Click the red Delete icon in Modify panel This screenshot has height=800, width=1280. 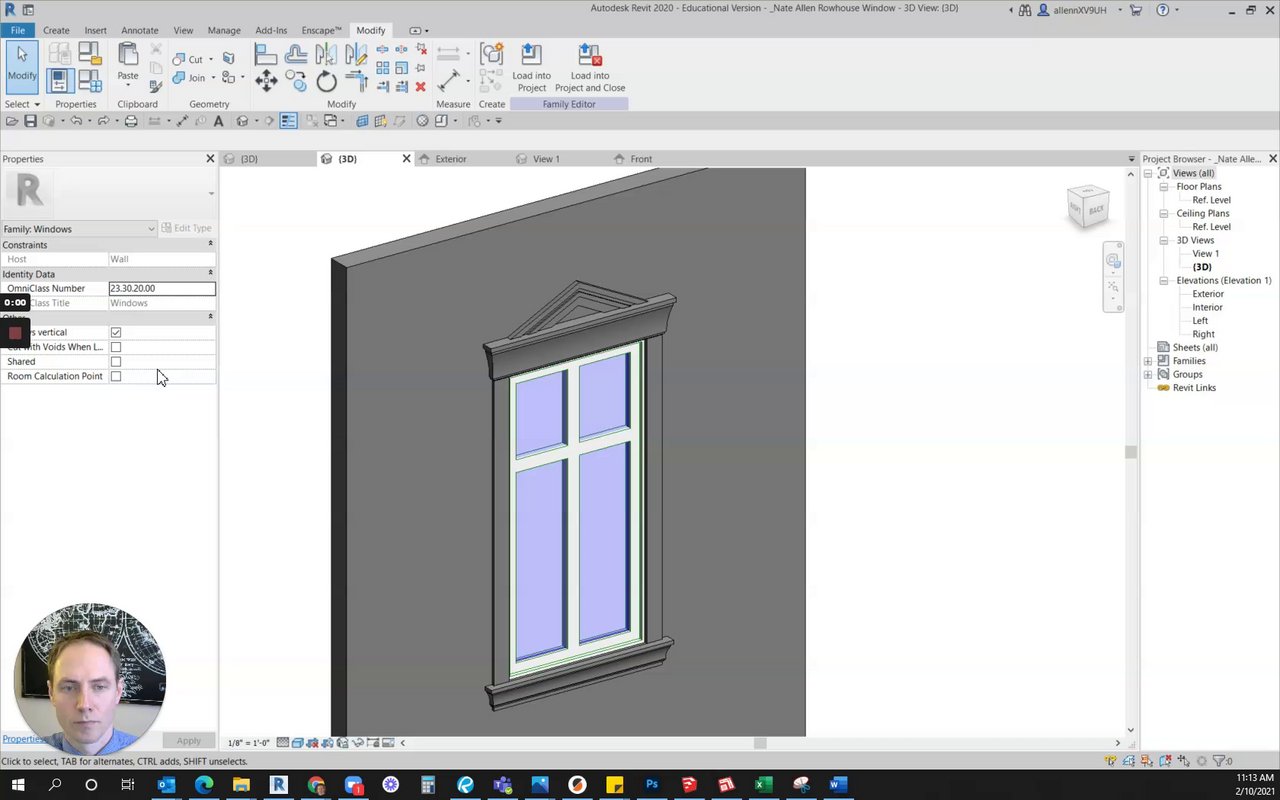pyautogui.click(x=420, y=87)
